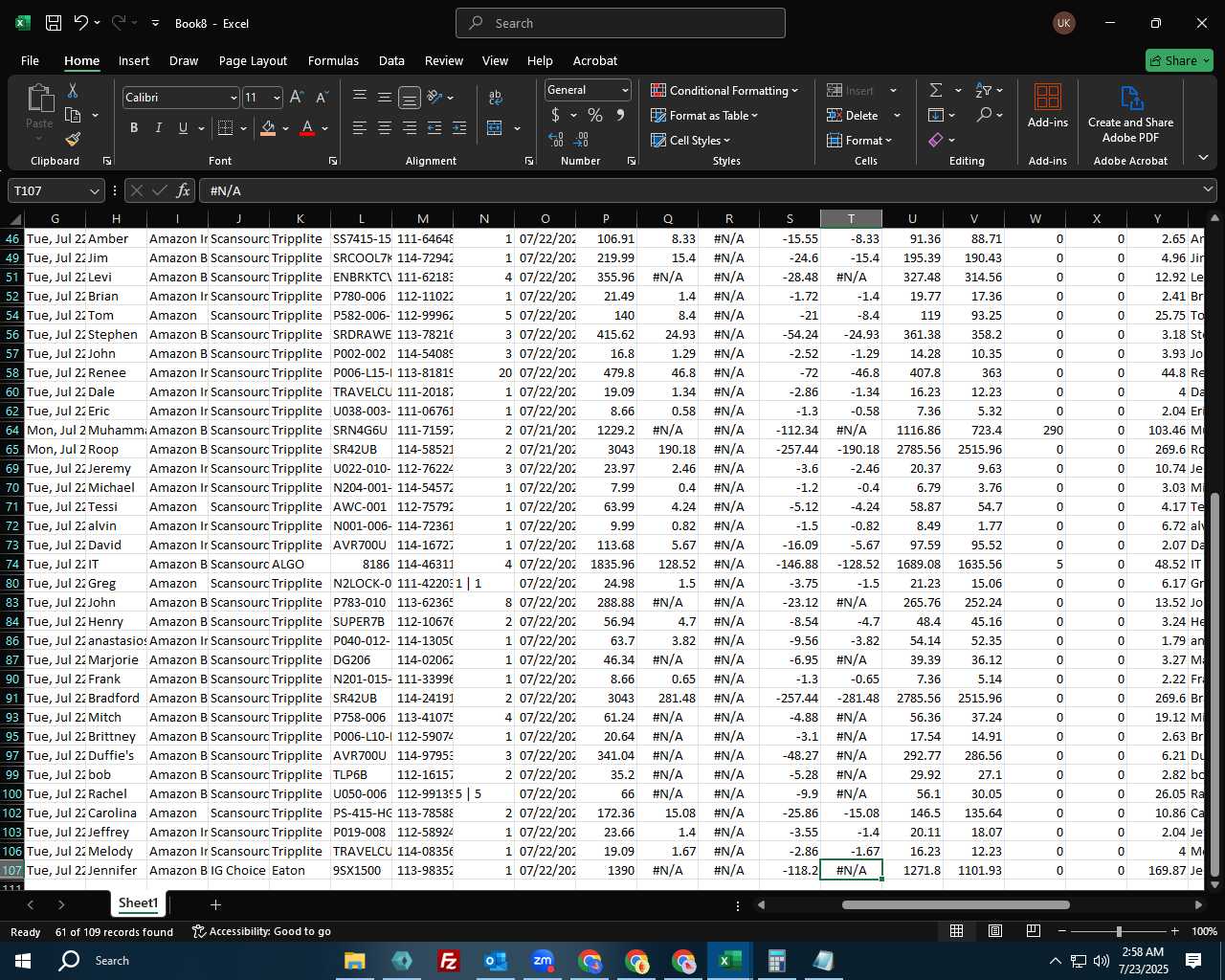Apply Comma Style format
1225x980 pixels.
pos(620,115)
